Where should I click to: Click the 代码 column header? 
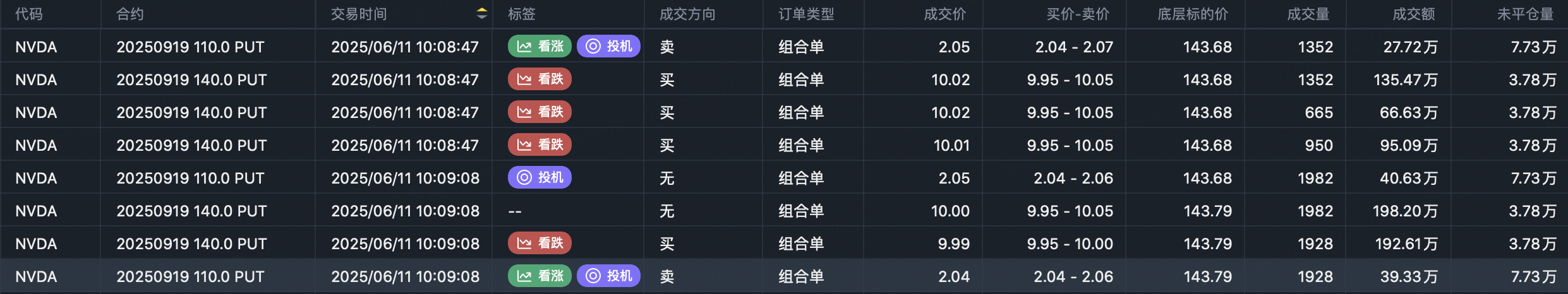(29, 14)
